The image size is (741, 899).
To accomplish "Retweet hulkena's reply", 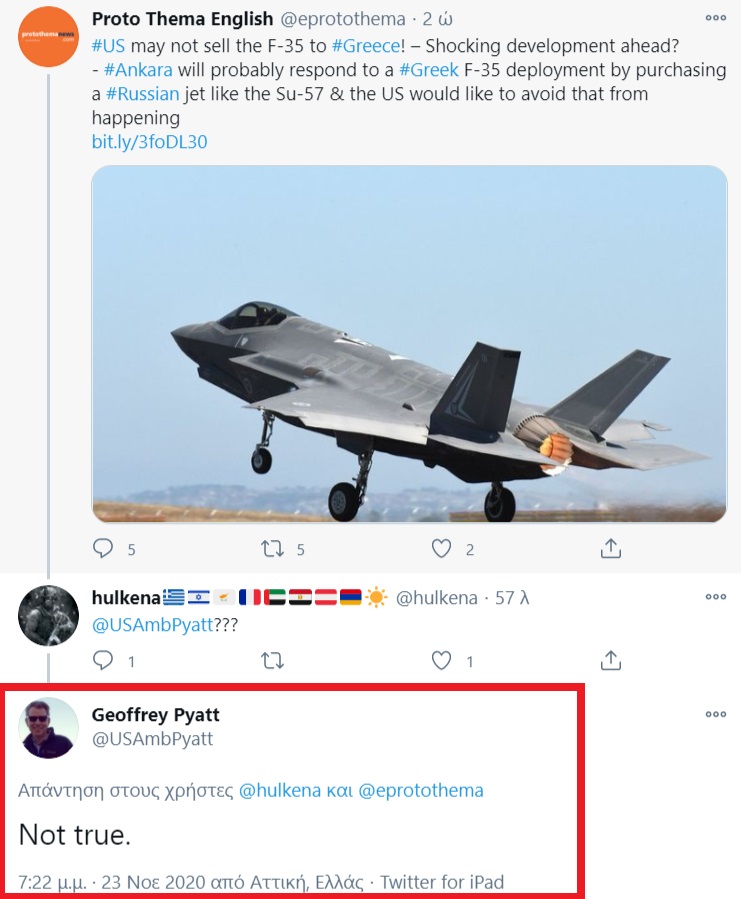I will 272,660.
